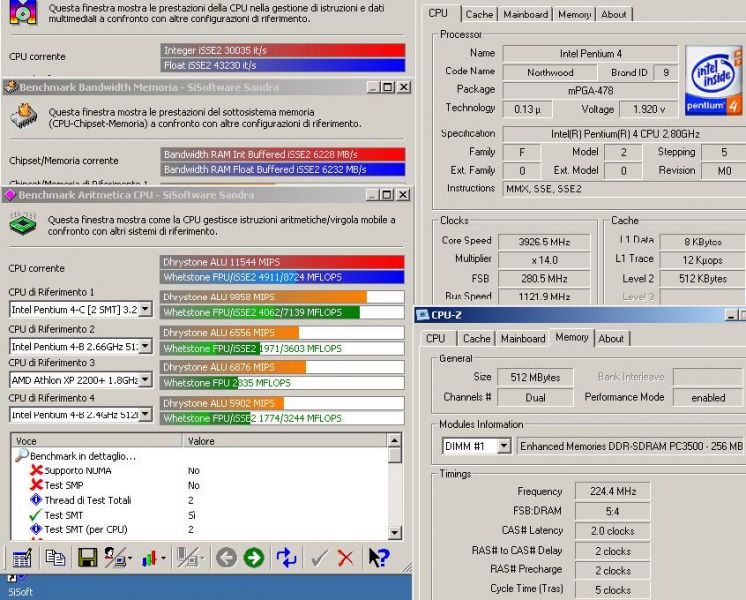Click the Core Speed value field

click(544, 242)
